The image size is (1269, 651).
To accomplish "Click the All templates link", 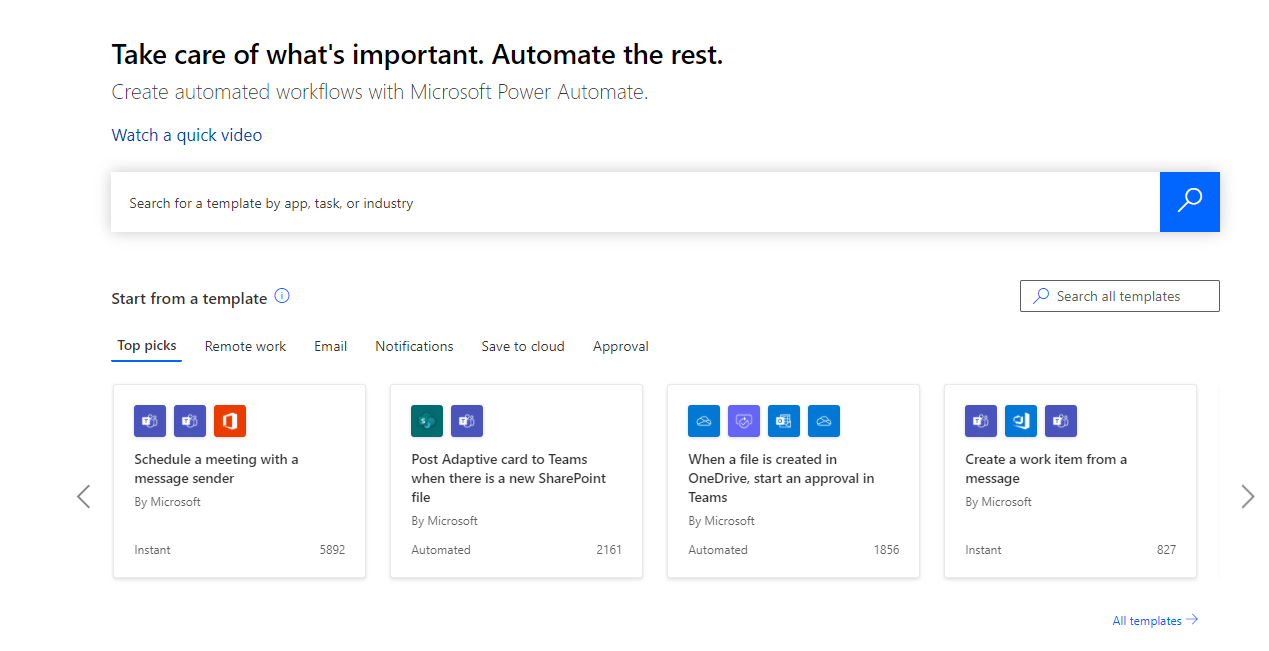I will click(1146, 620).
